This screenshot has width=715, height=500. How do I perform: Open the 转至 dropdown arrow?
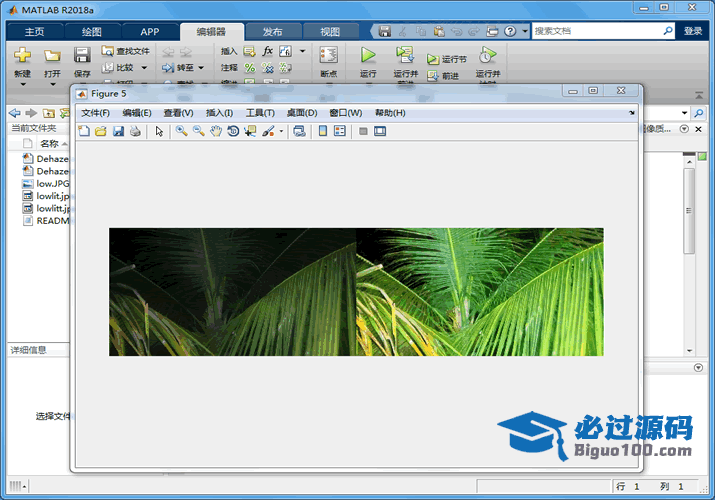pos(201,68)
